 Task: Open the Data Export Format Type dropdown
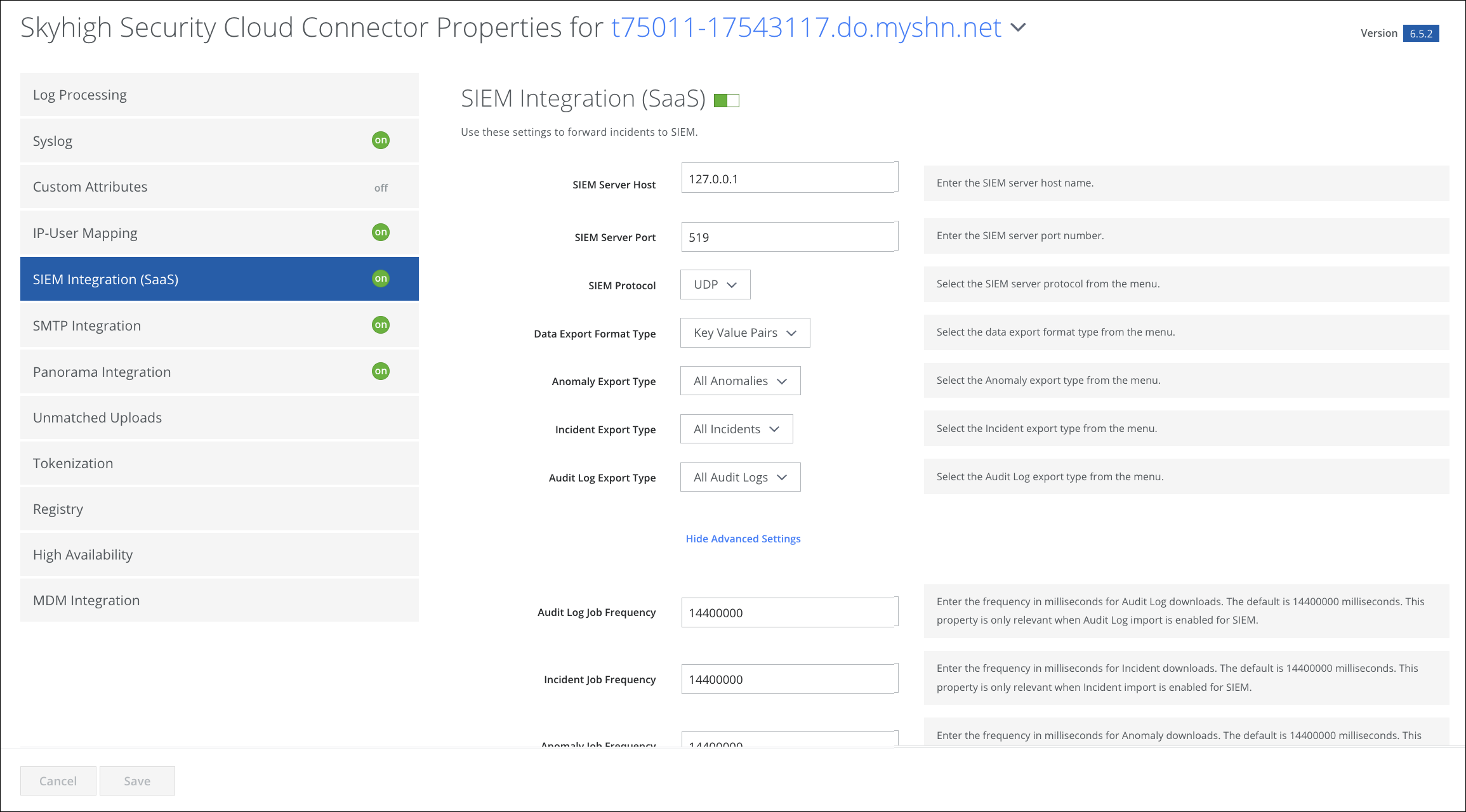click(x=744, y=333)
